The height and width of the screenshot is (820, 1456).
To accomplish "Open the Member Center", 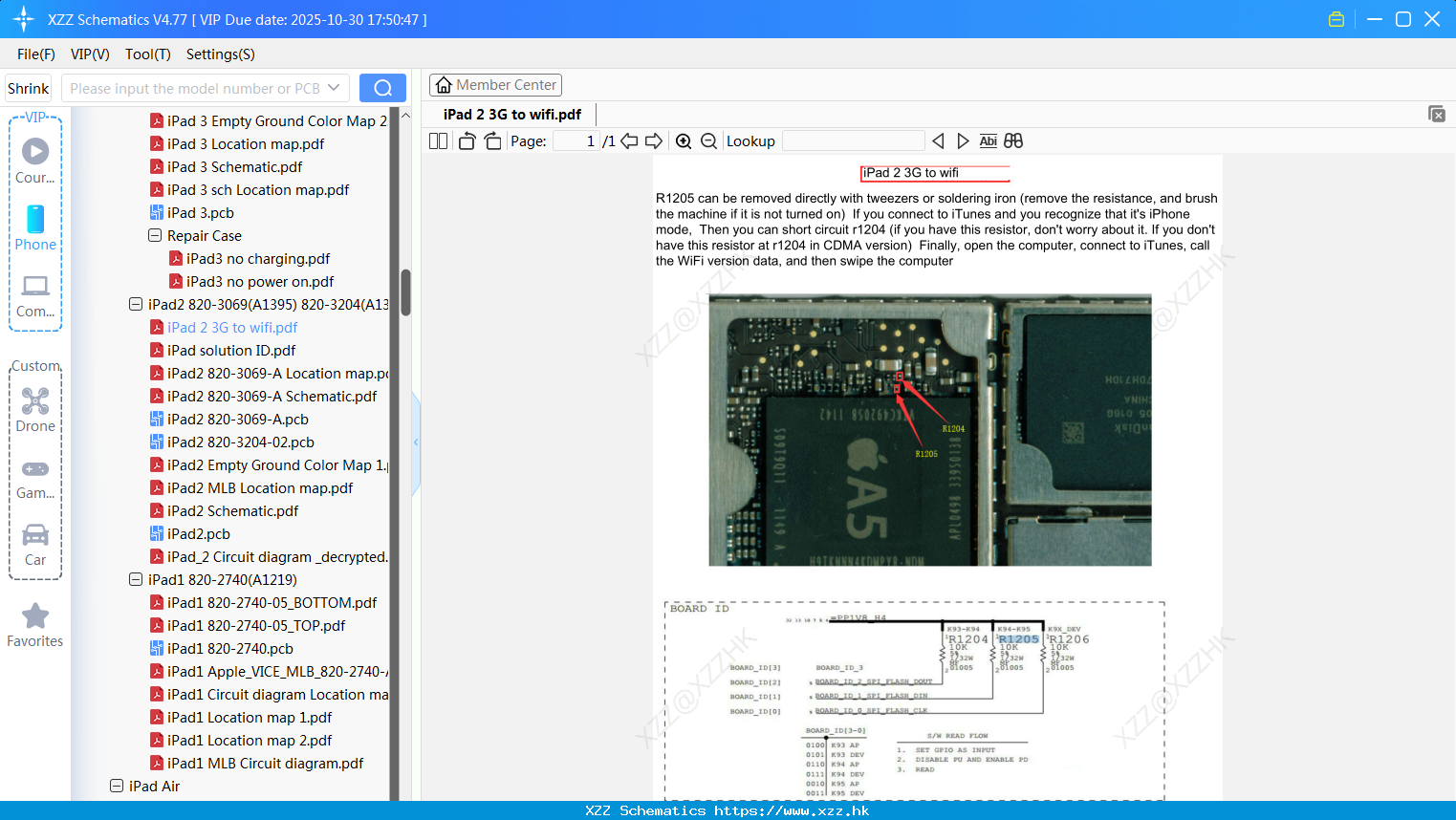I will (495, 85).
